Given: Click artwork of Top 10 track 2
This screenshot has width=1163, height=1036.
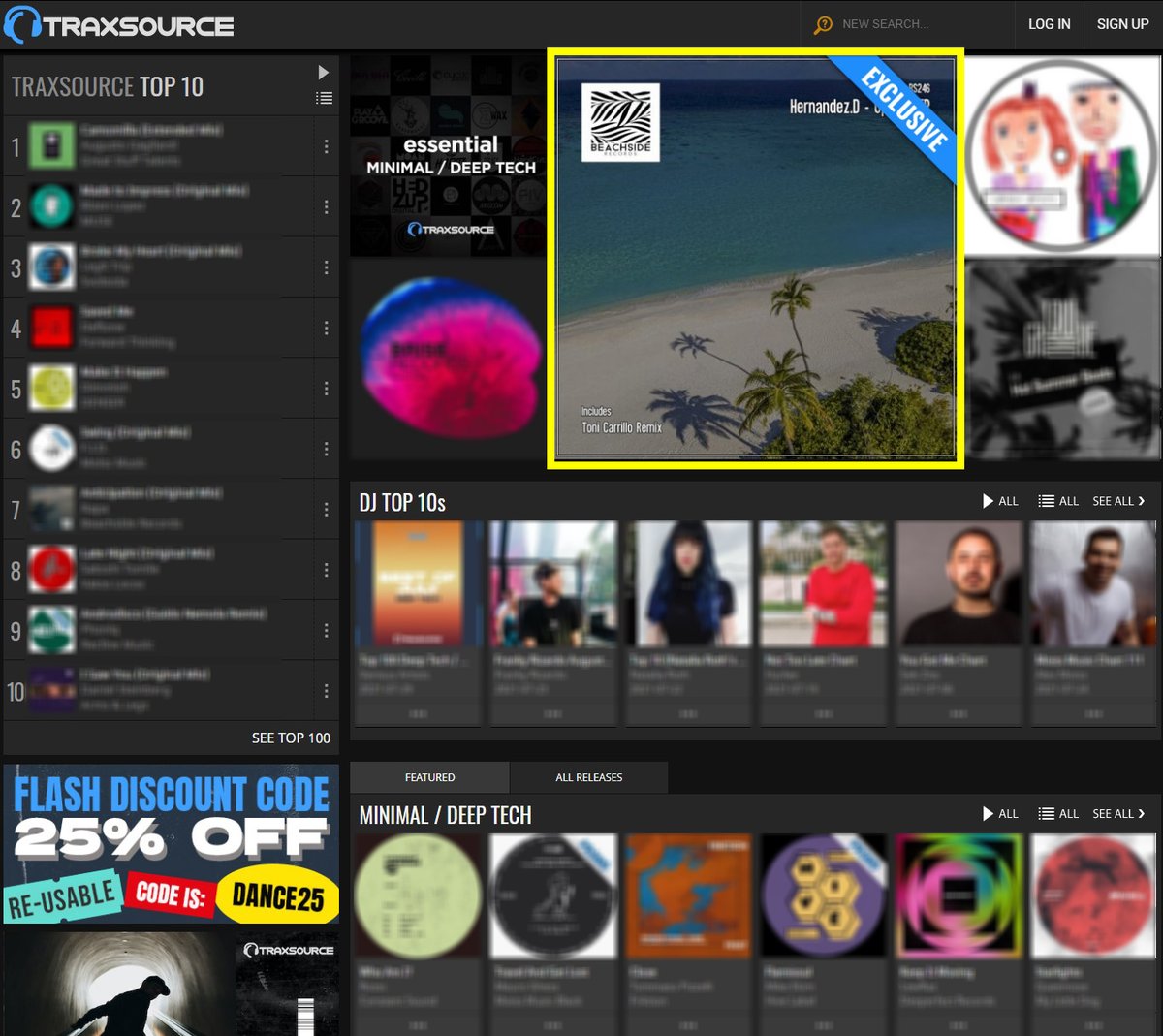Looking at the screenshot, I should click(51, 207).
